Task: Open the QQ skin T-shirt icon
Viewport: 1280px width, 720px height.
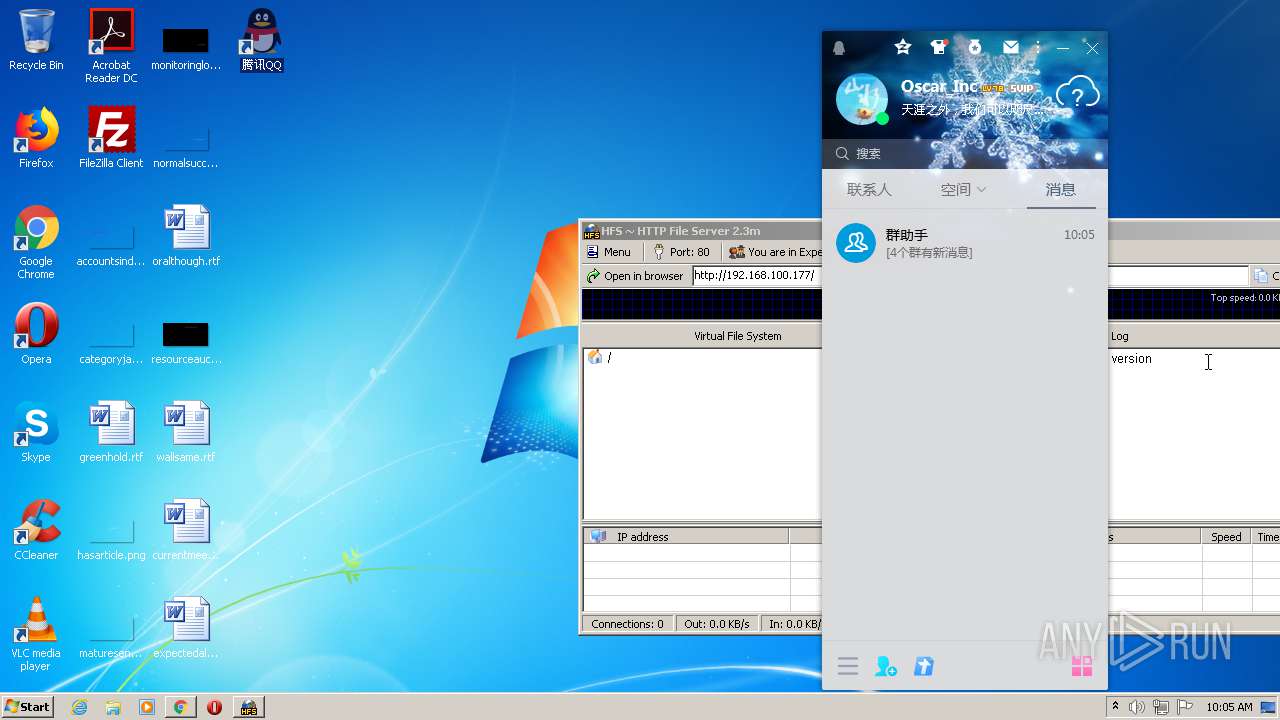Action: [x=938, y=47]
